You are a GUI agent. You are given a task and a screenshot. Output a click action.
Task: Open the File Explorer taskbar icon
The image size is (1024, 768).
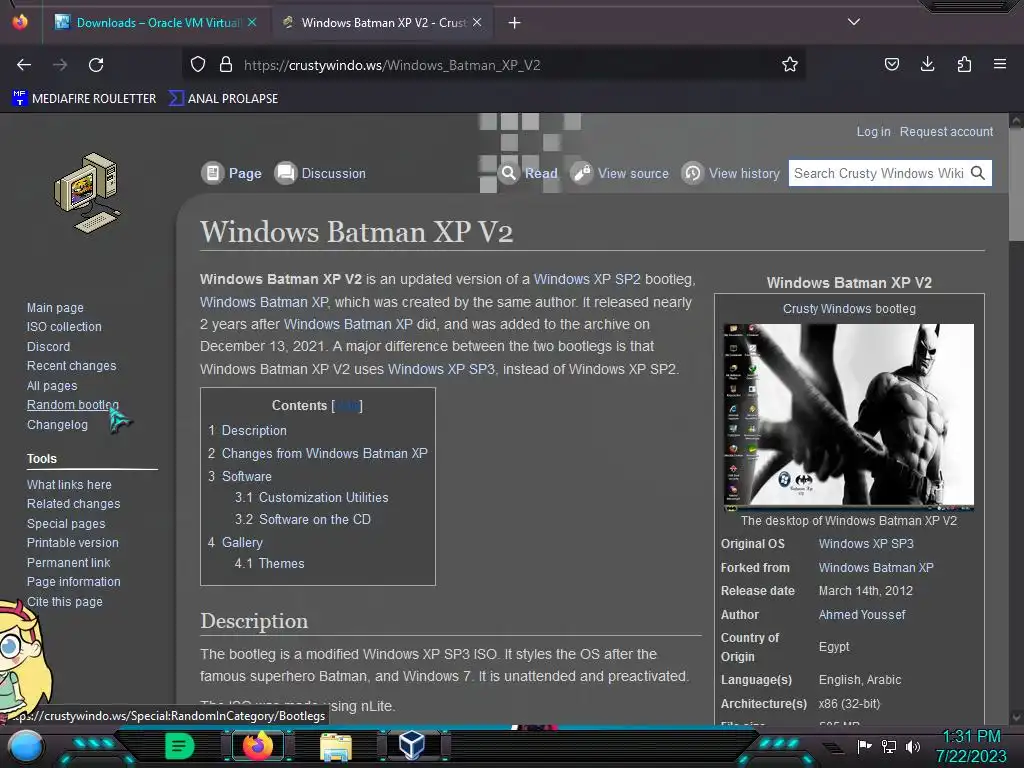tap(336, 746)
